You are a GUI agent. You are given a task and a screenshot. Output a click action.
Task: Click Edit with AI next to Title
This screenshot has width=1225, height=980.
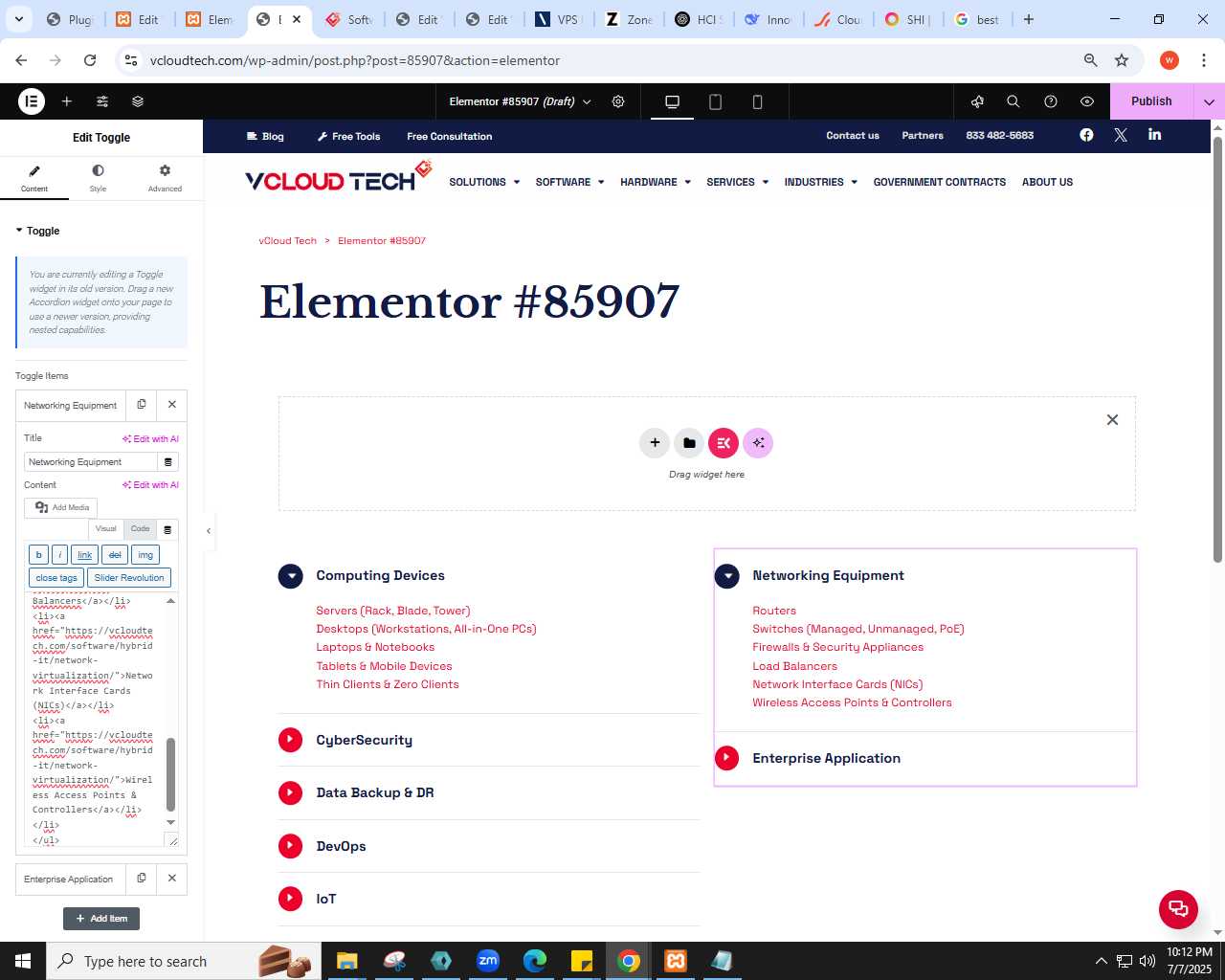(150, 439)
